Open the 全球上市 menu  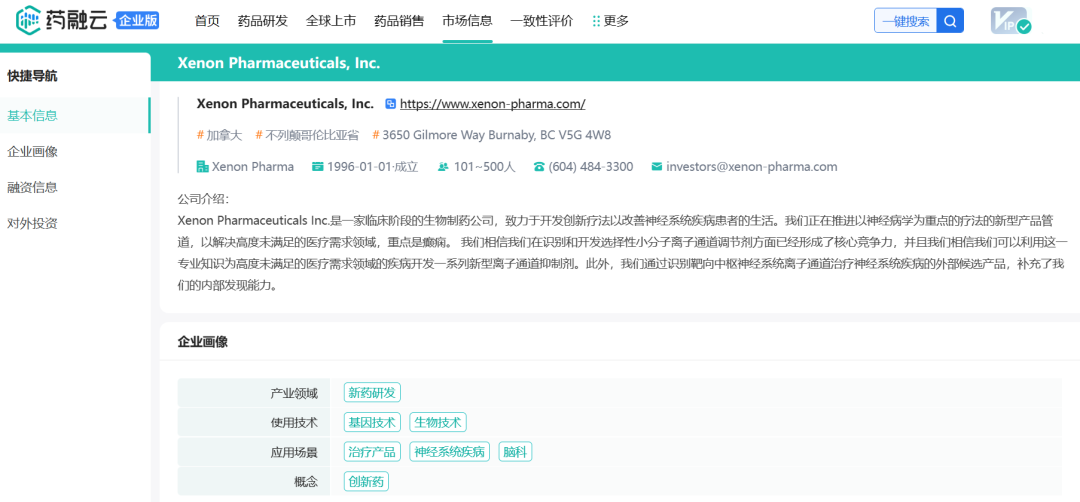[331, 21]
